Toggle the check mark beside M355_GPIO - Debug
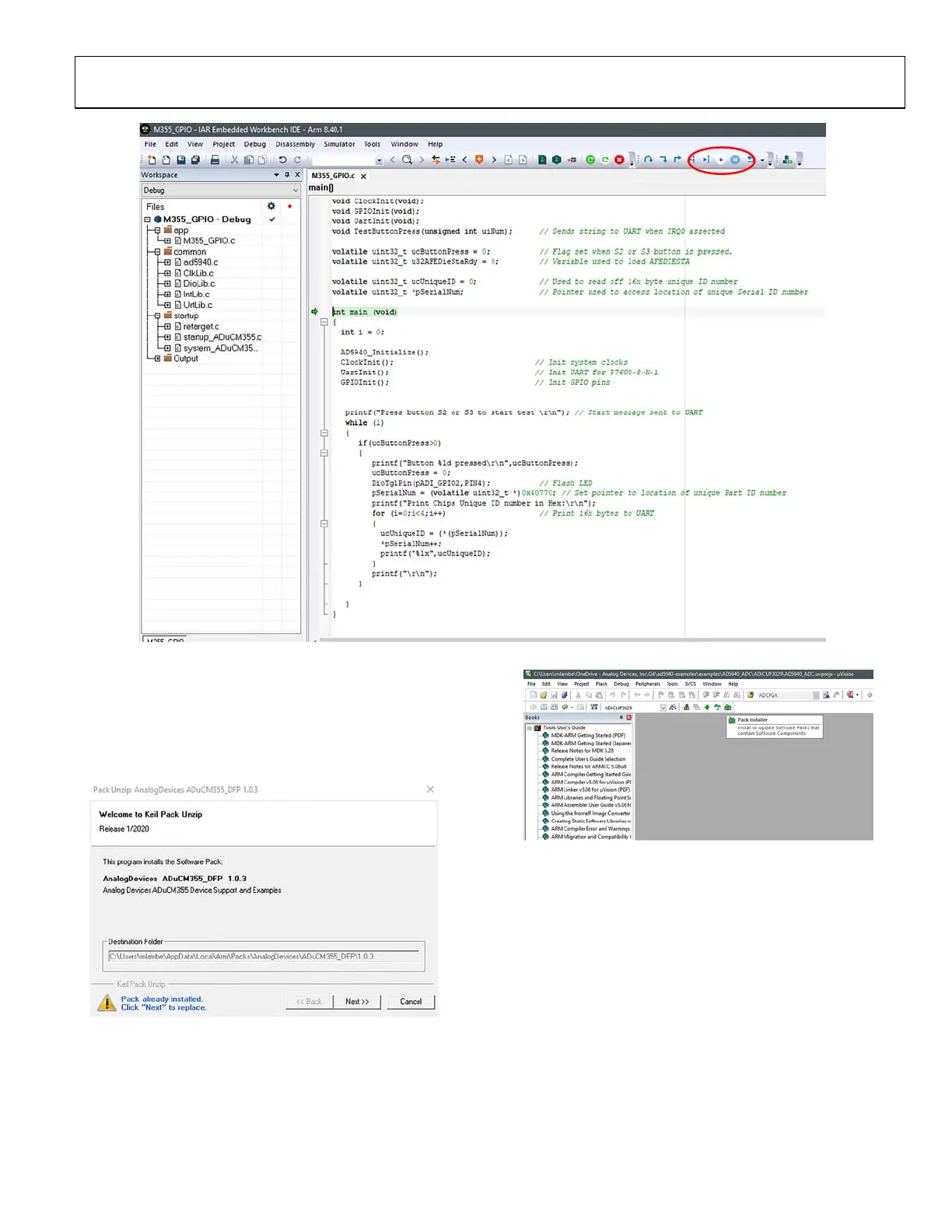This screenshot has width=952, height=1232. tap(272, 219)
